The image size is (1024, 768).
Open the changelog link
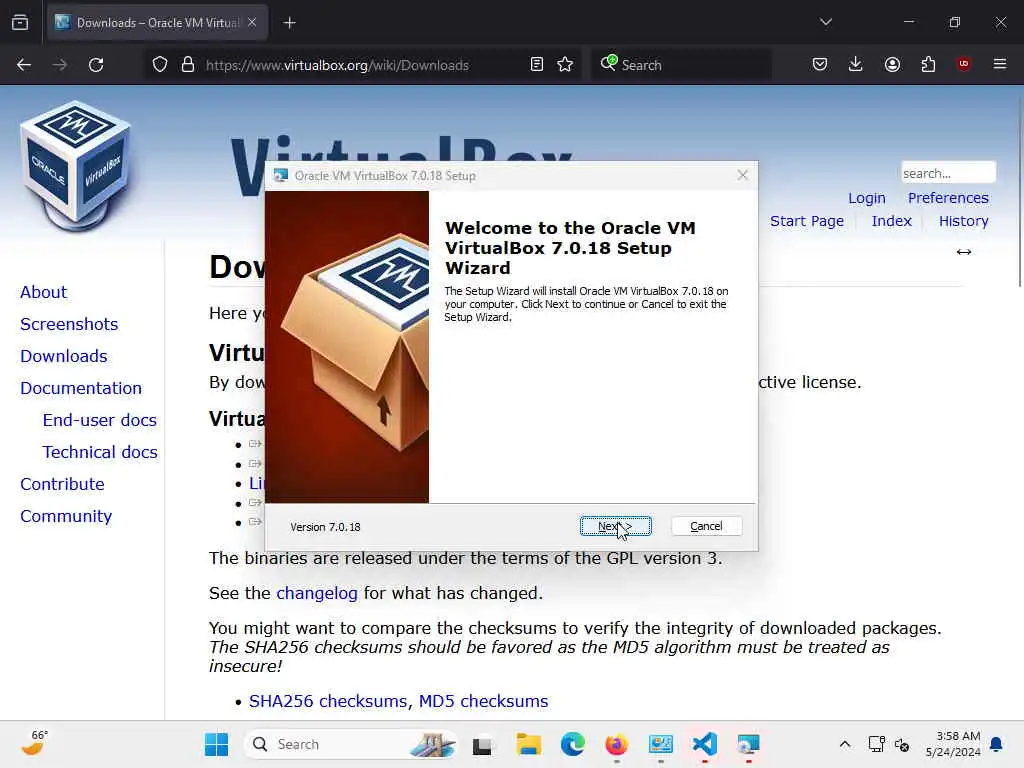point(317,593)
